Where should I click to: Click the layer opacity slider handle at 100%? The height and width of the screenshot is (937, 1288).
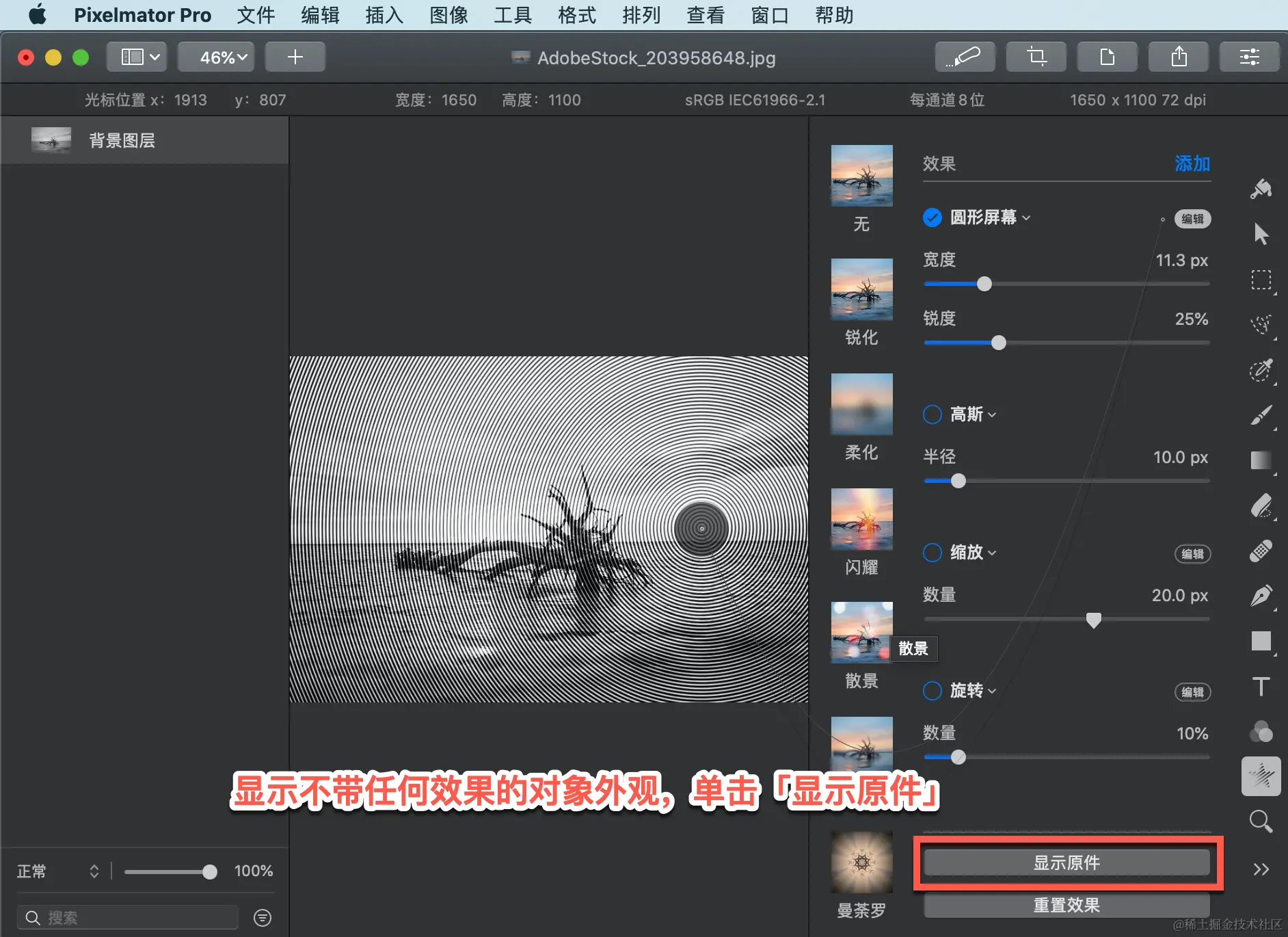210,871
